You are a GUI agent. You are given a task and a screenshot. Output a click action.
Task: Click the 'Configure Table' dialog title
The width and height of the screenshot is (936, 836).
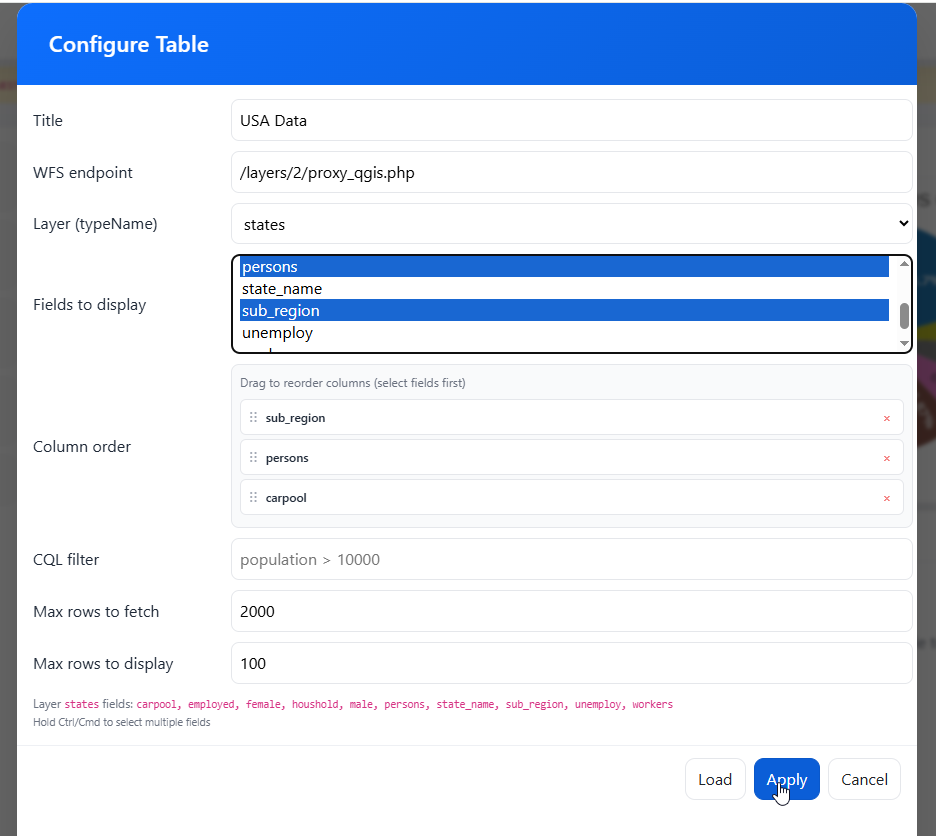(x=129, y=44)
